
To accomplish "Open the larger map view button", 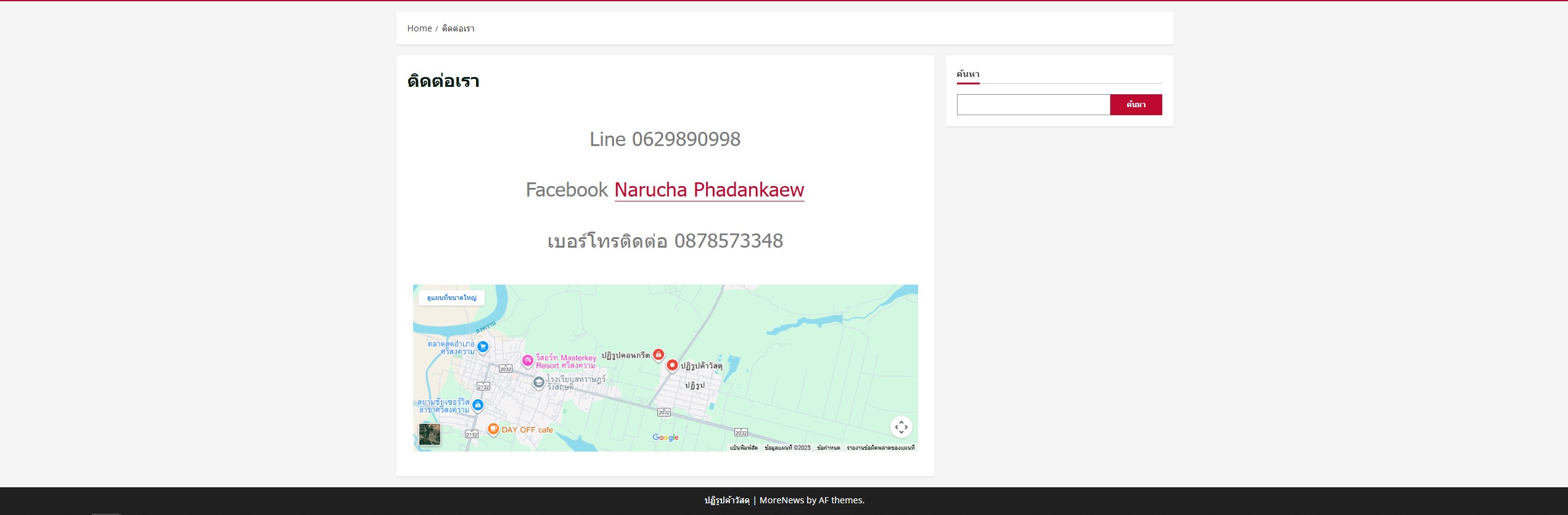I will tap(451, 298).
